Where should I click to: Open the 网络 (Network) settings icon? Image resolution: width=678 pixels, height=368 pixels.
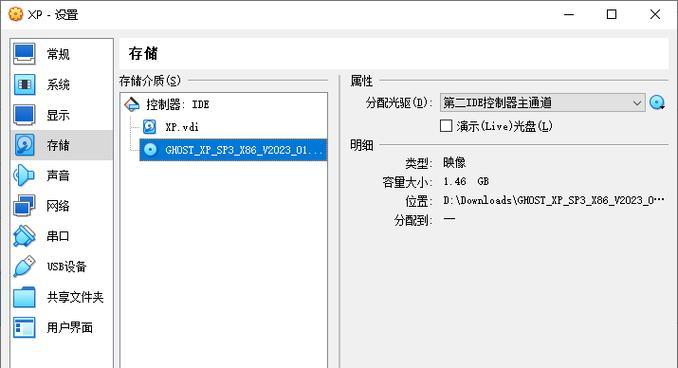[x=24, y=206]
